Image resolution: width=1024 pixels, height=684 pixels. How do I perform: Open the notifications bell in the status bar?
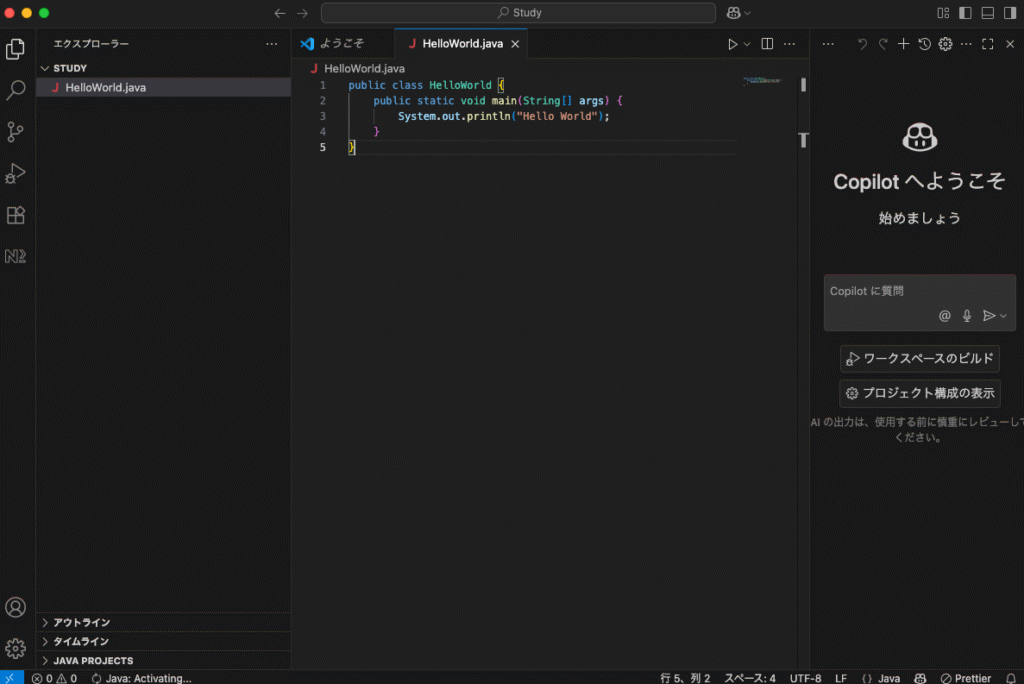(1011, 678)
